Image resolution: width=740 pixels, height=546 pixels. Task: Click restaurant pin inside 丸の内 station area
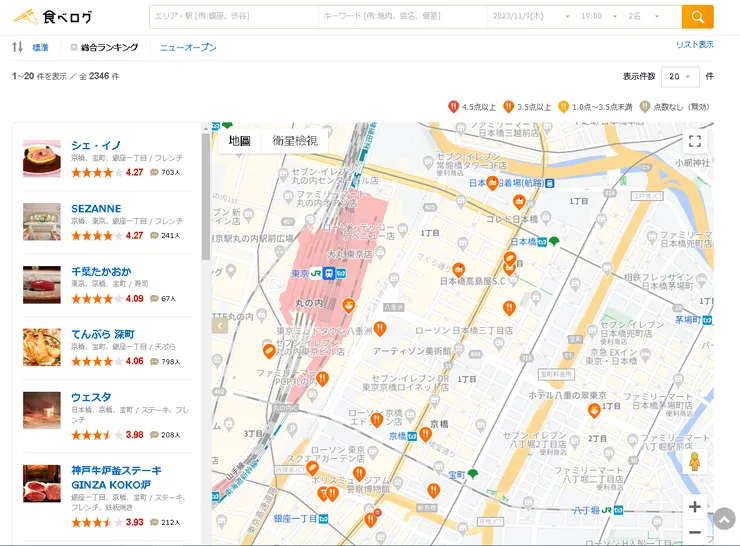coord(348,305)
